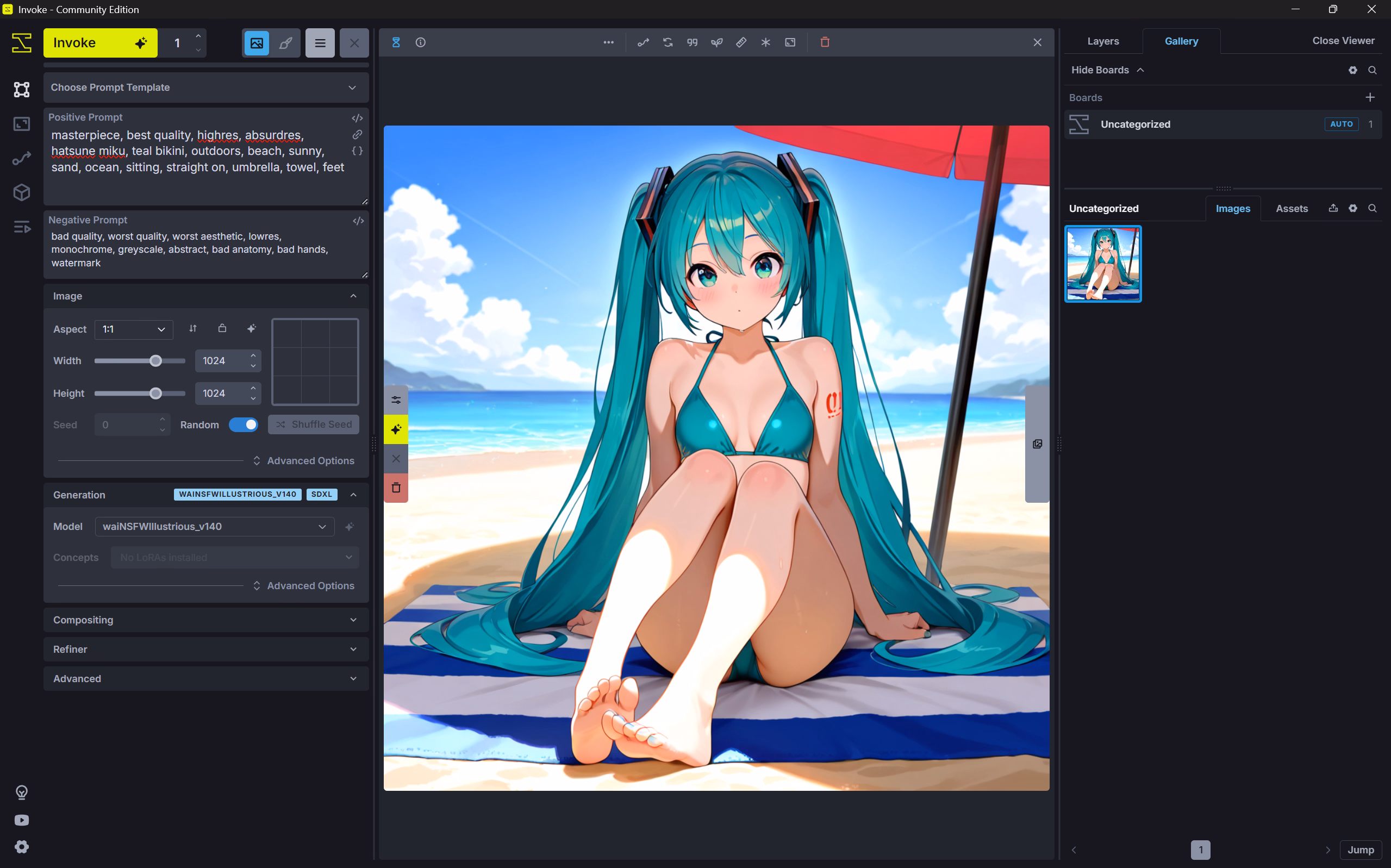Click the Close Viewer button
Image resolution: width=1391 pixels, height=868 pixels.
click(1343, 41)
